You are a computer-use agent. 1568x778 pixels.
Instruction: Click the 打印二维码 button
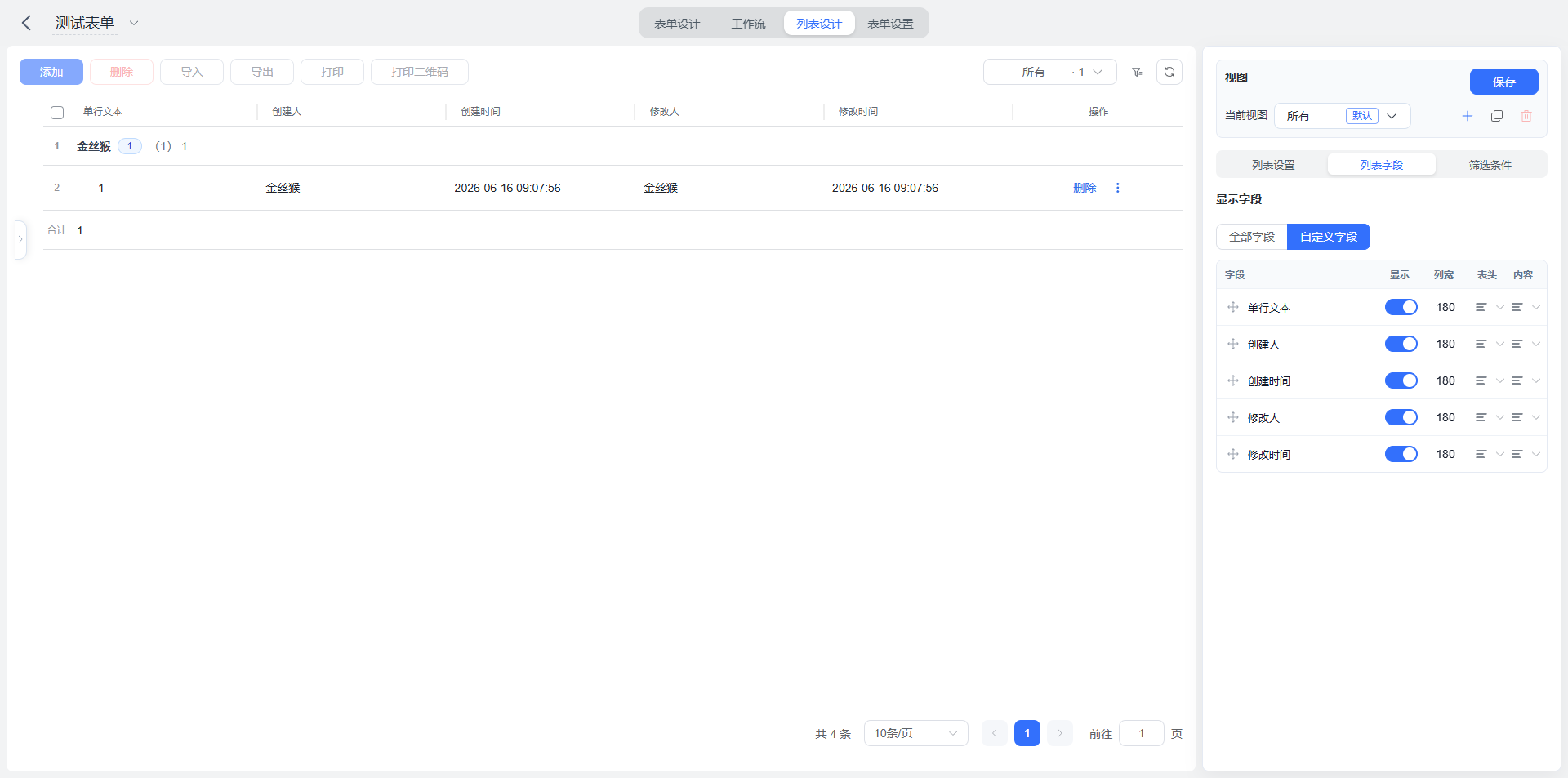[x=420, y=72]
